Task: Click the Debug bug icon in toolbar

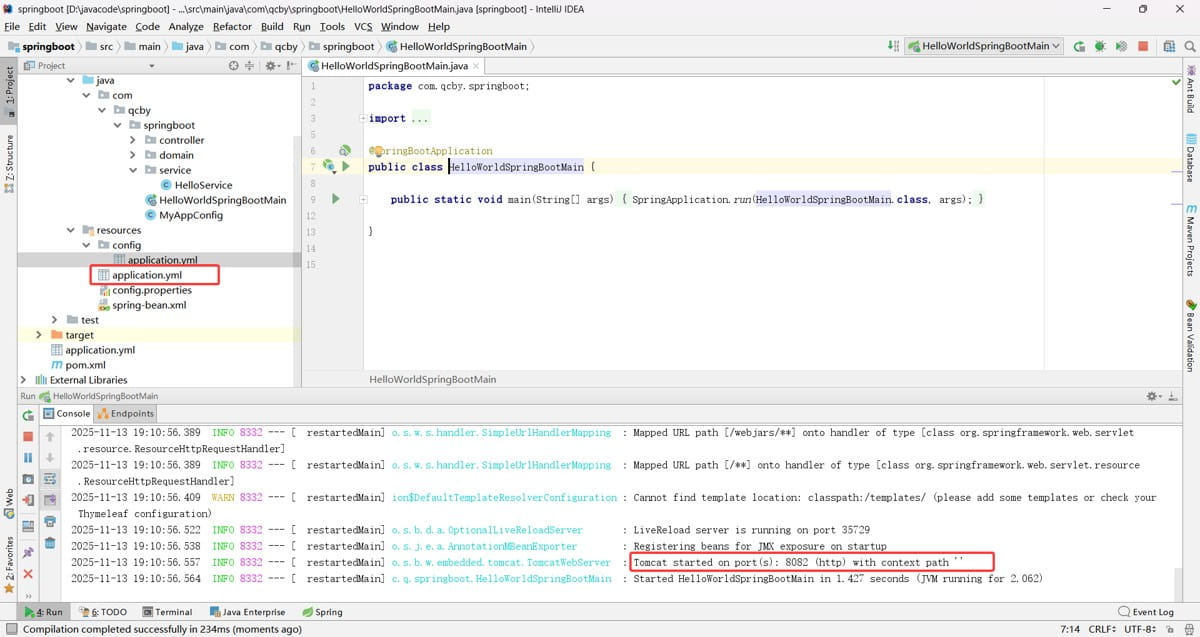Action: click(1100, 46)
